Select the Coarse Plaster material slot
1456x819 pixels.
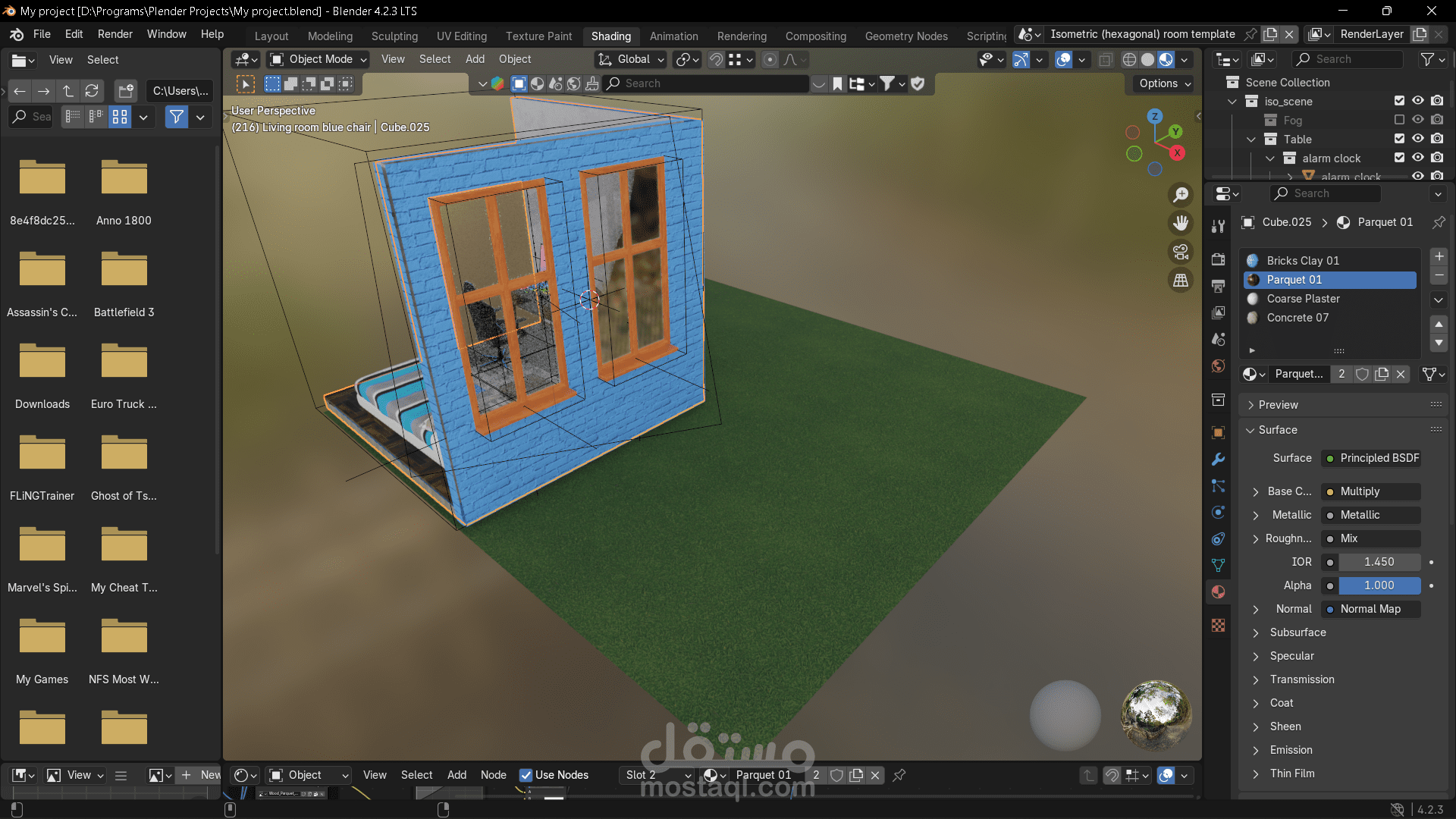[1303, 299]
